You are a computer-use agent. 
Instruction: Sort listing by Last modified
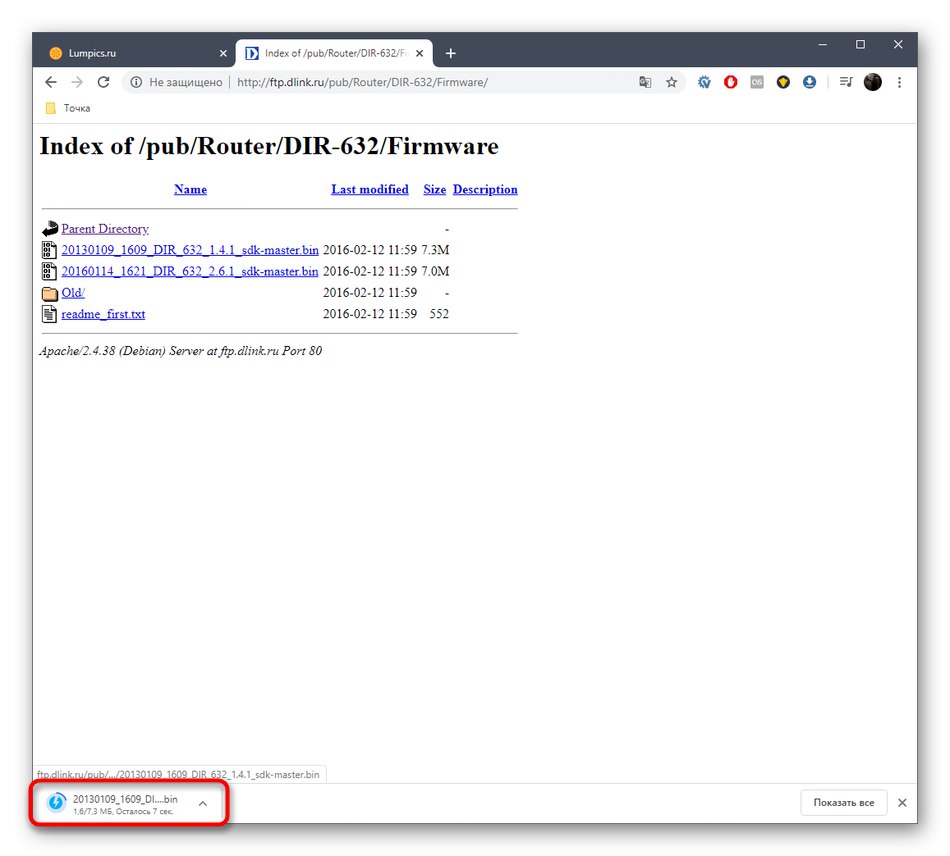pos(370,190)
